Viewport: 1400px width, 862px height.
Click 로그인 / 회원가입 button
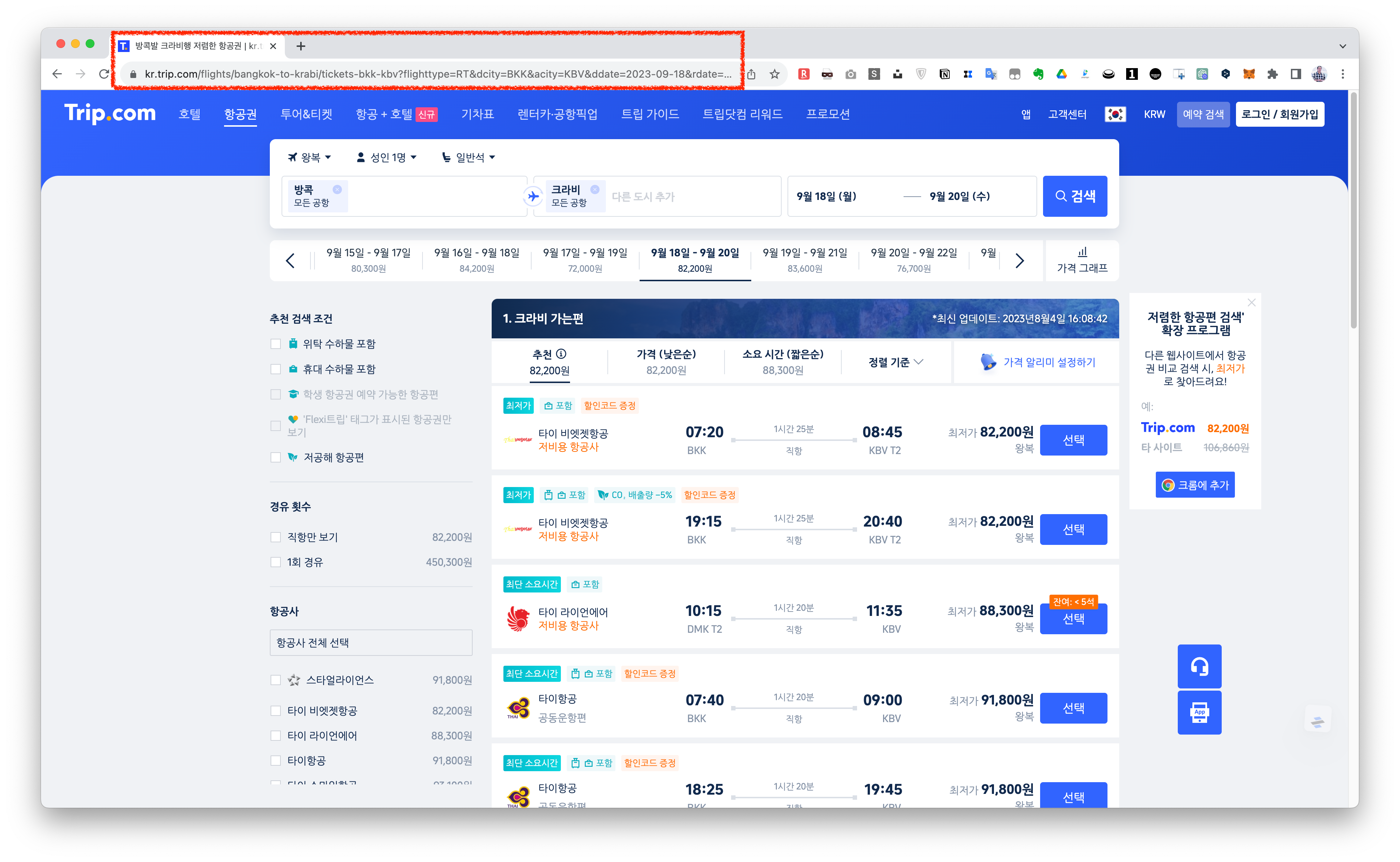pyautogui.click(x=1280, y=115)
